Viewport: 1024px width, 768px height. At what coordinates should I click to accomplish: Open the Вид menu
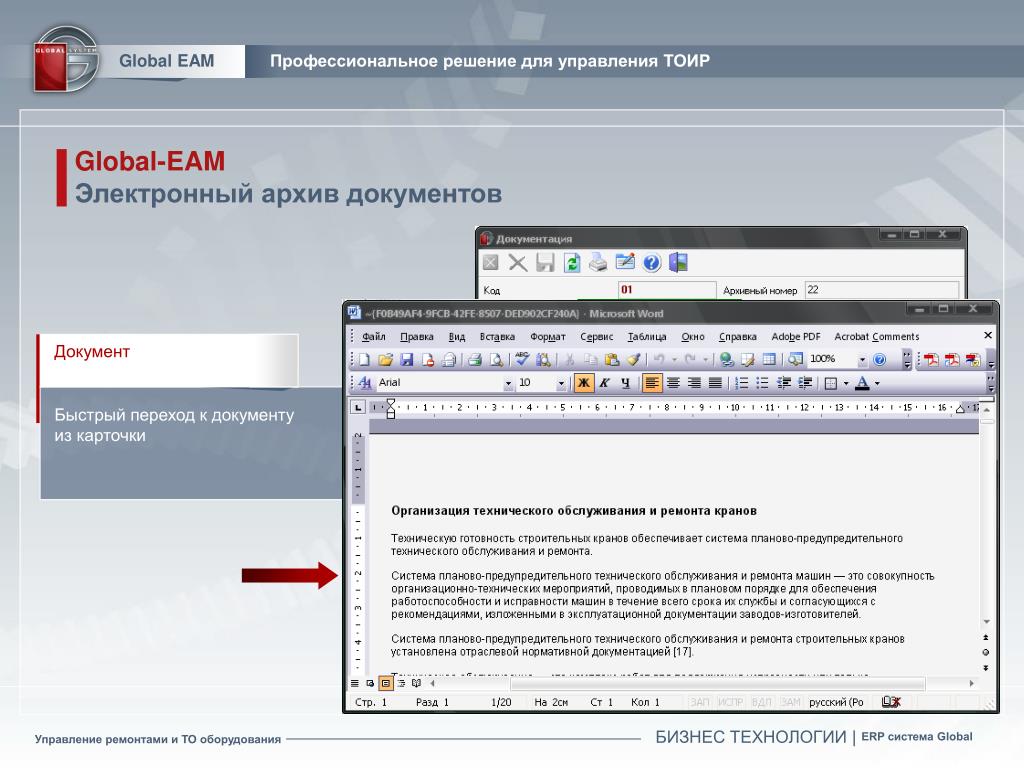click(456, 336)
